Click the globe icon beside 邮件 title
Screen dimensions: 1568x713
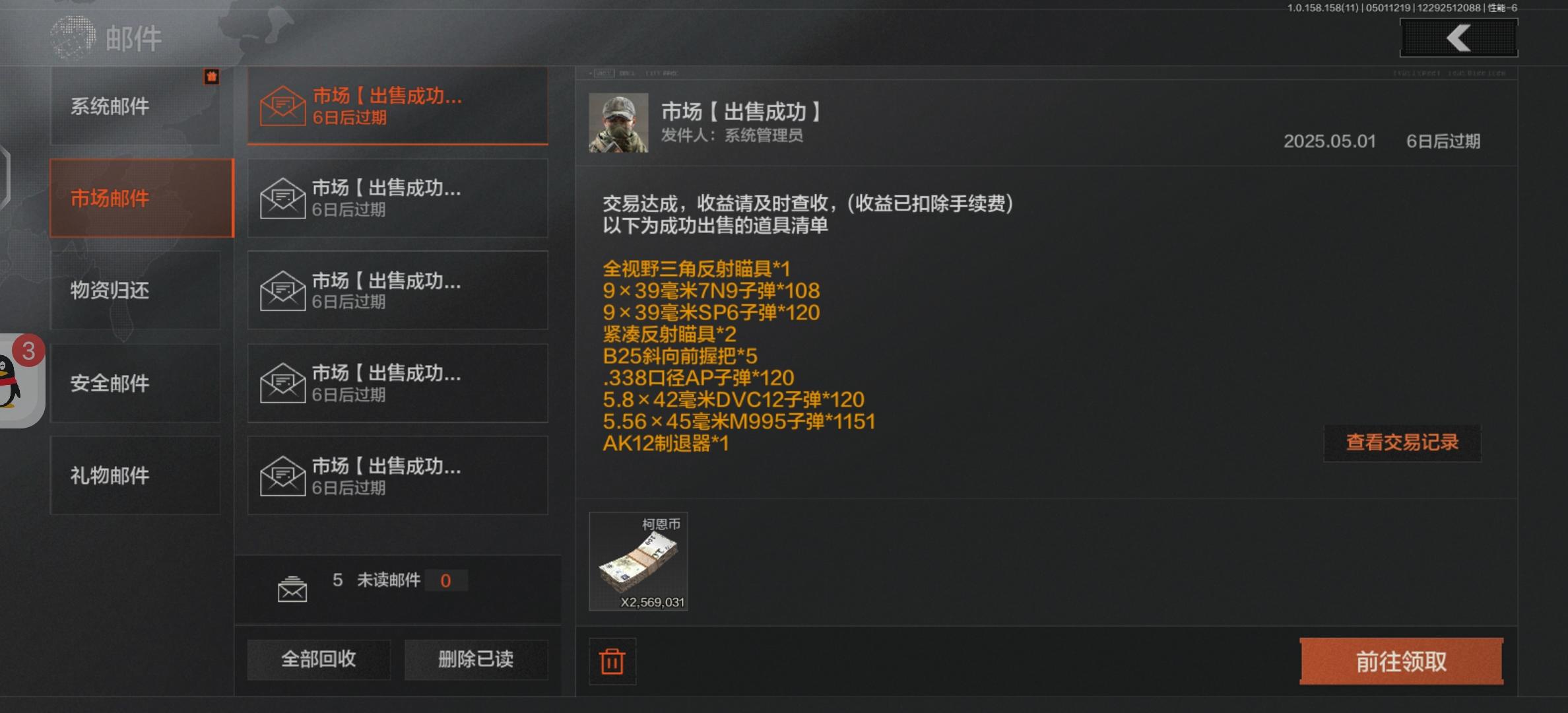[x=73, y=38]
